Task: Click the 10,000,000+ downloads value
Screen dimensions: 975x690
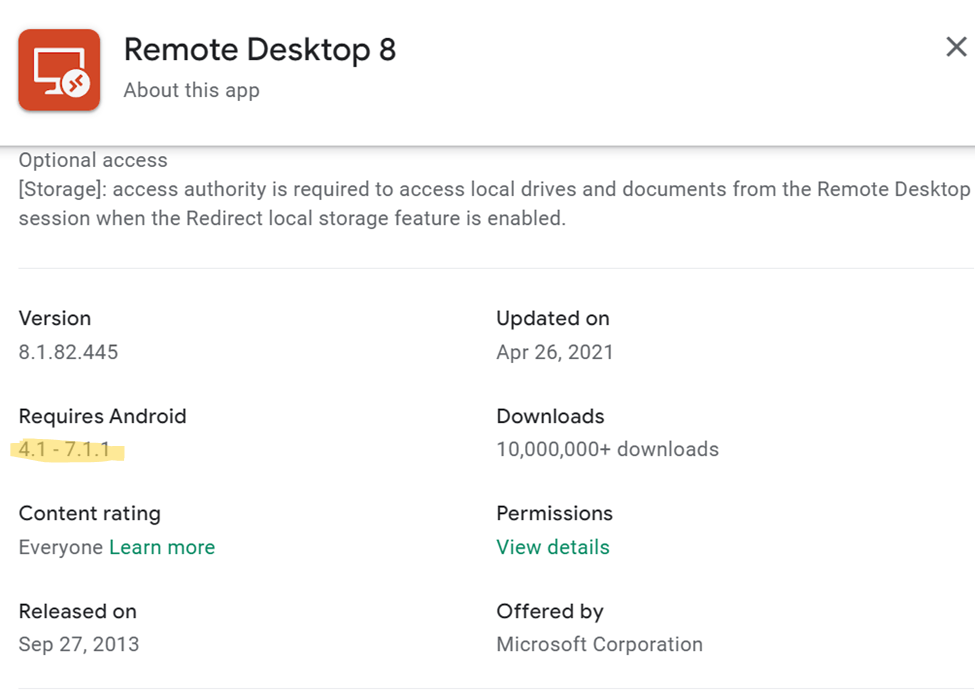Action: [x=608, y=449]
